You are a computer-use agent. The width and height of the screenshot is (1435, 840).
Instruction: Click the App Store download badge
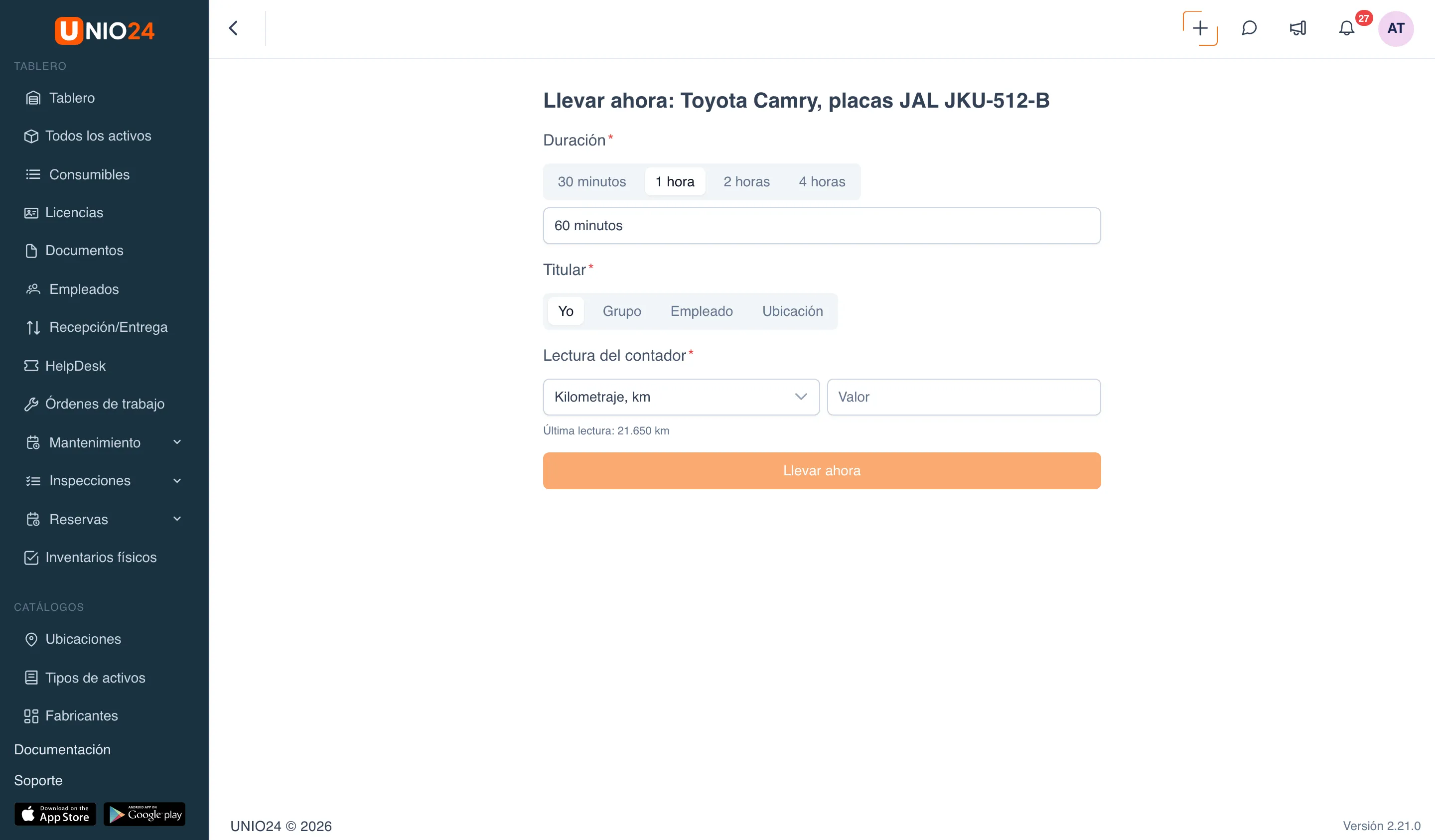click(55, 815)
